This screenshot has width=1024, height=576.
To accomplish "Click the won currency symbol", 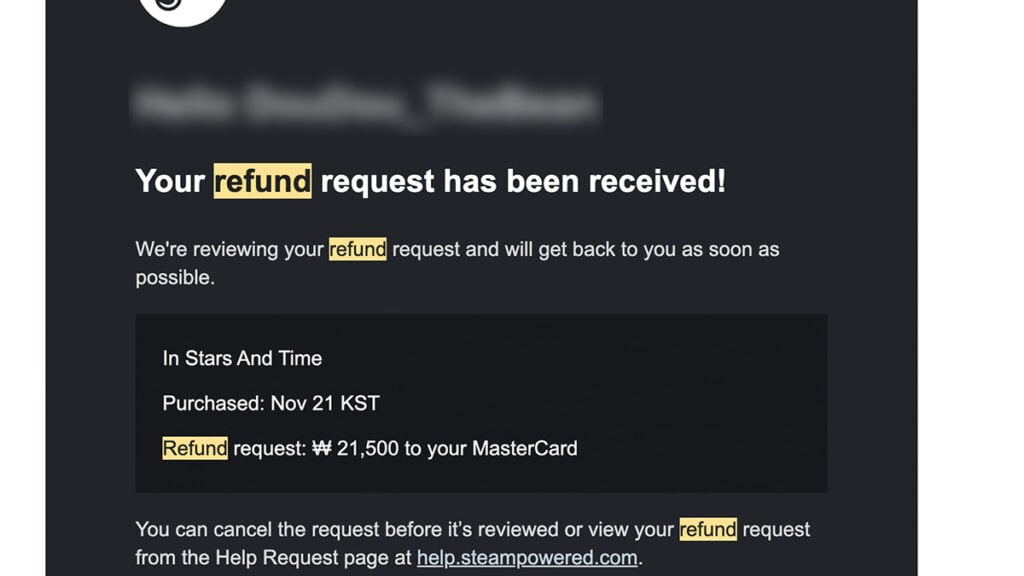I will [320, 448].
